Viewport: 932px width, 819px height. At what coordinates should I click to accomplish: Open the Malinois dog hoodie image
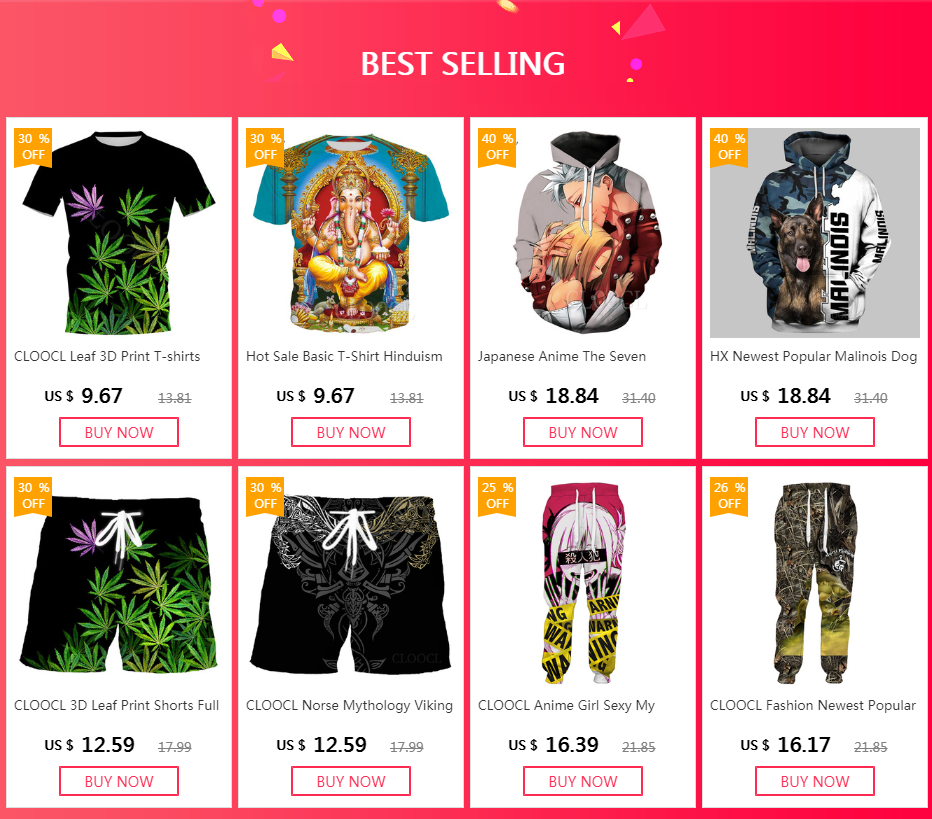click(815, 233)
